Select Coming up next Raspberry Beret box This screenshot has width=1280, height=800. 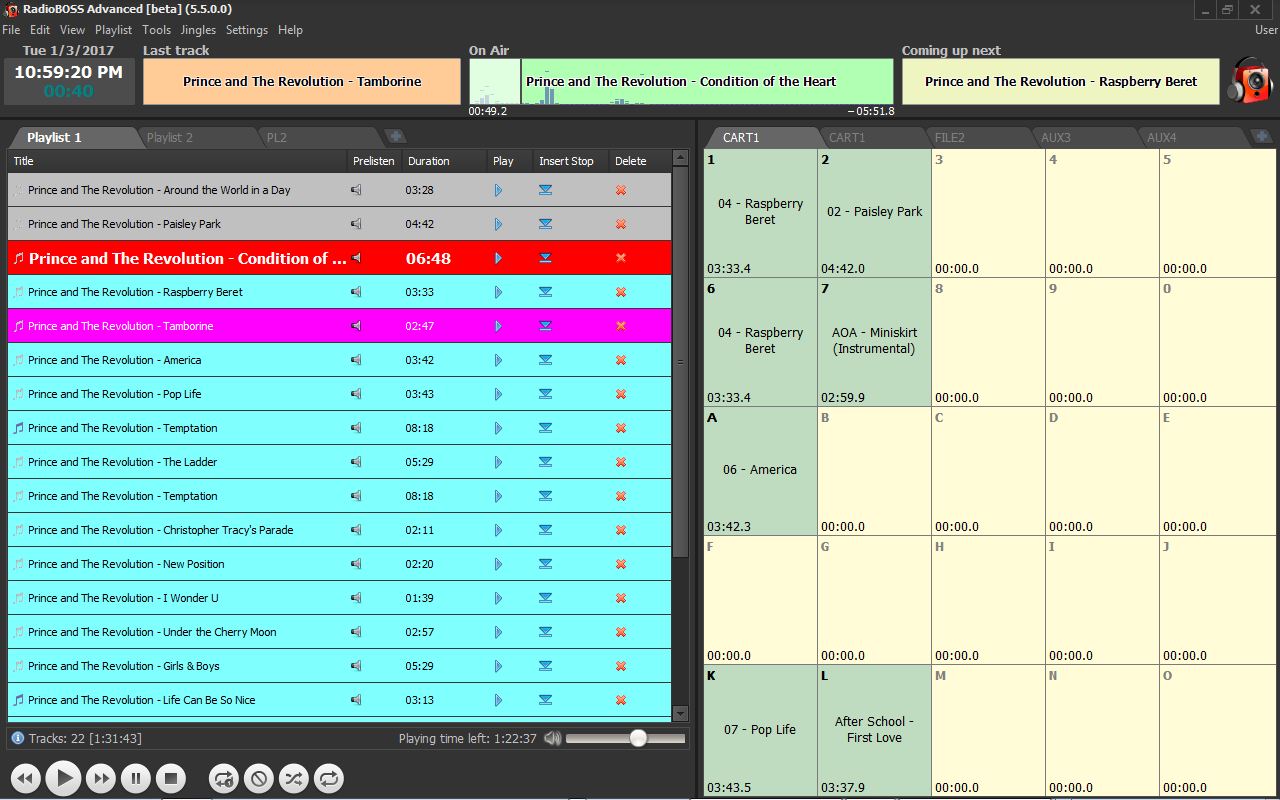tap(1061, 82)
